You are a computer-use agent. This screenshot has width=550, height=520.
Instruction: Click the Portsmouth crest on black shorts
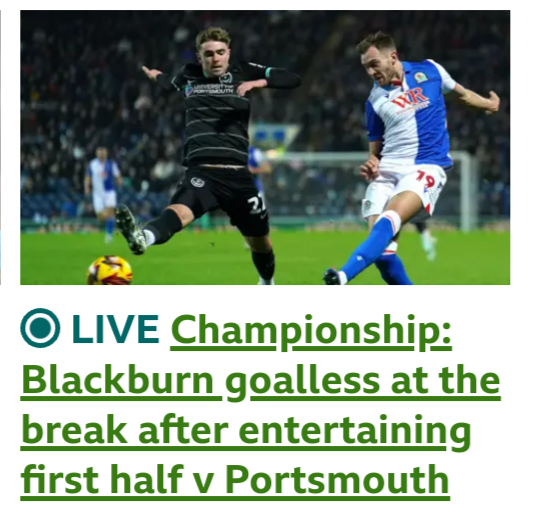pyautogui.click(x=197, y=182)
